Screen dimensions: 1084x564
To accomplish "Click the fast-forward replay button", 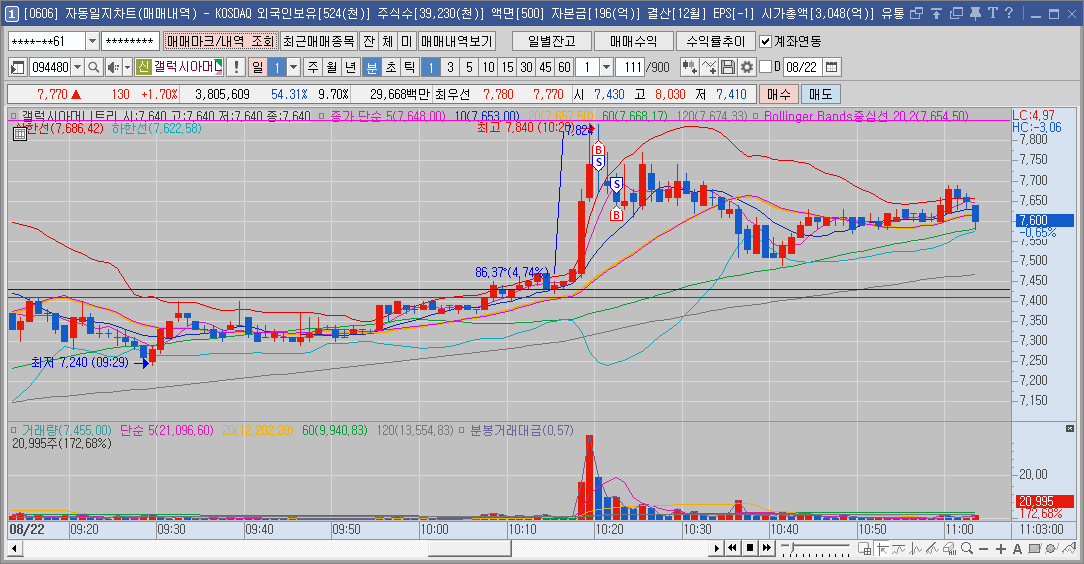I will pyautogui.click(x=767, y=548).
